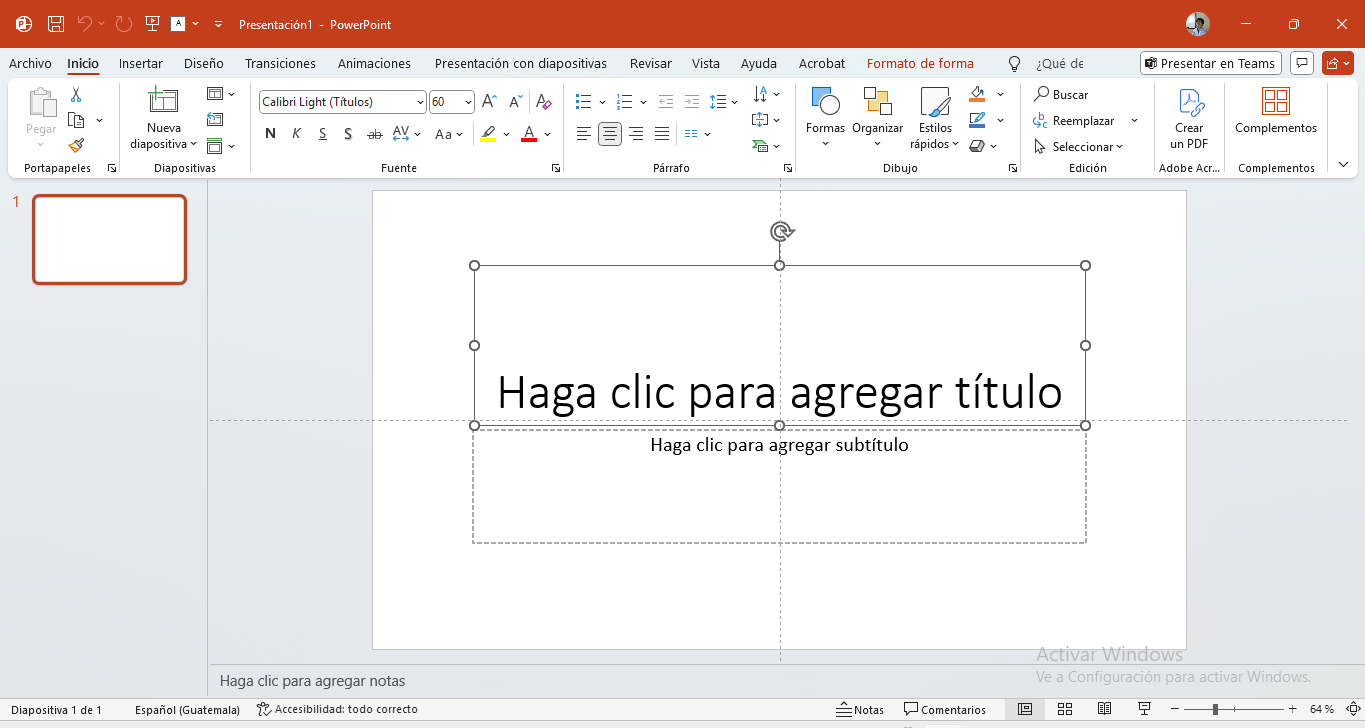Click the Cut scissors icon

[76, 95]
